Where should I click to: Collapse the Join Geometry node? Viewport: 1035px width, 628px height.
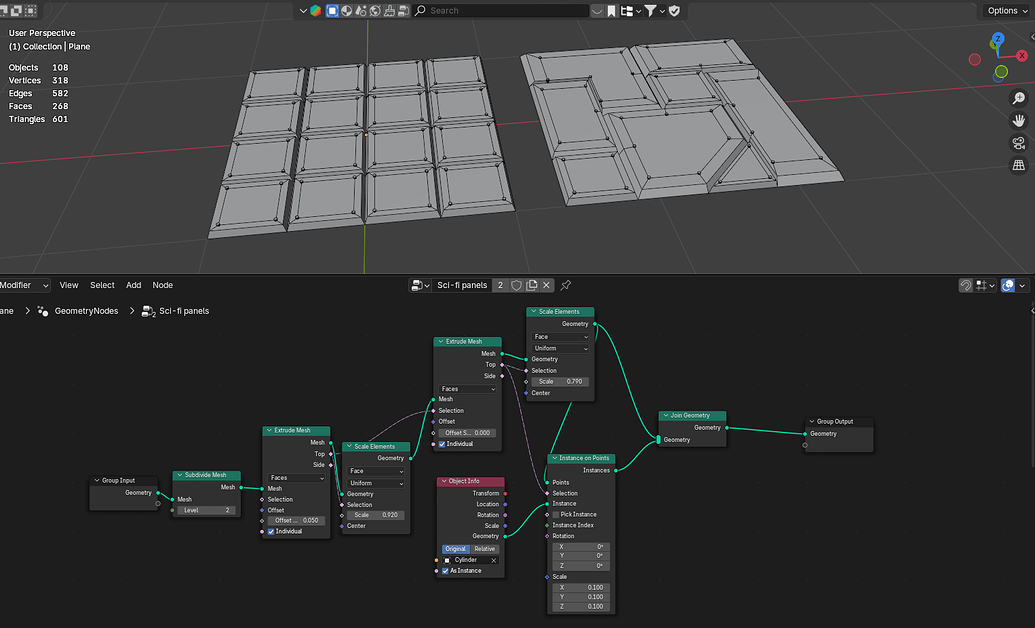coord(665,415)
